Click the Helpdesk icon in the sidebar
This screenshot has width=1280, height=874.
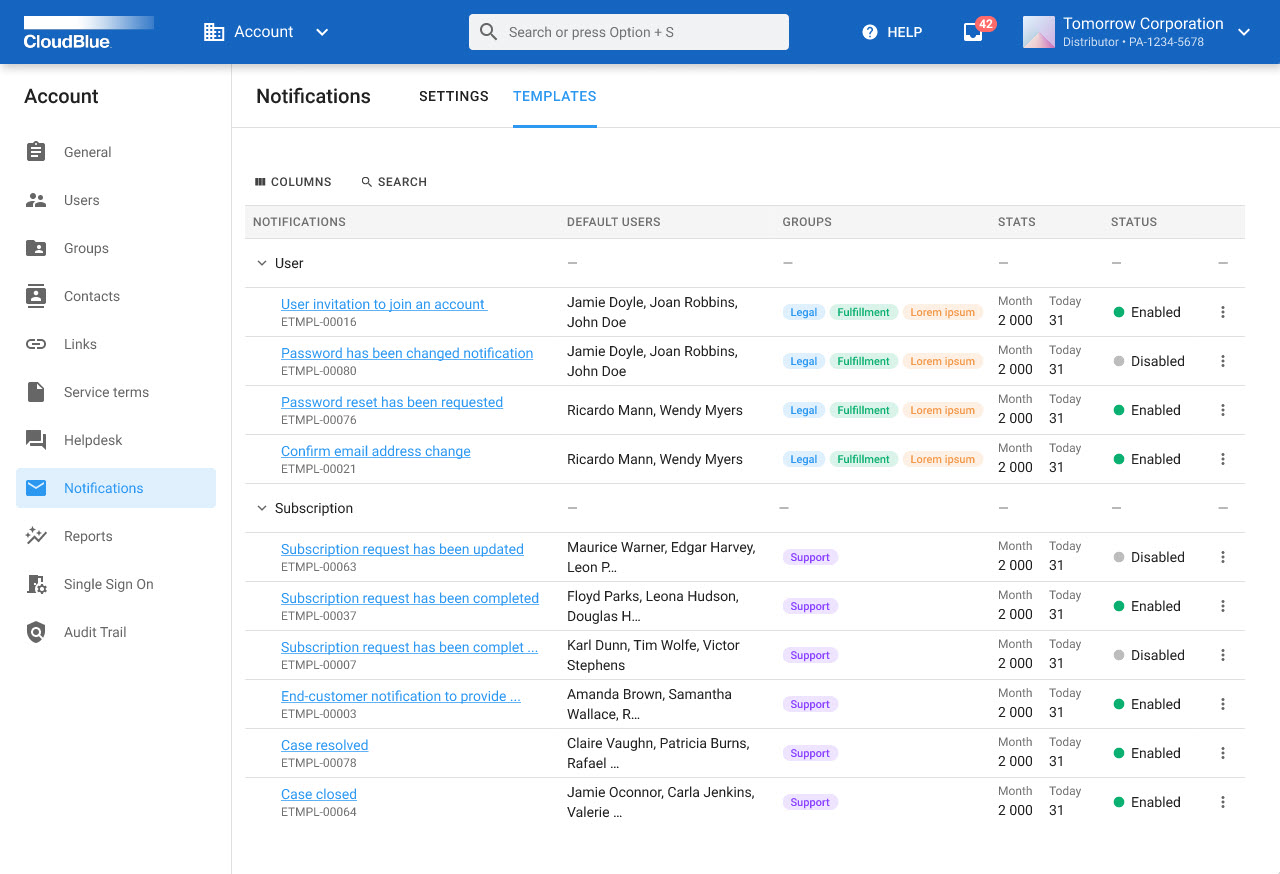37,440
